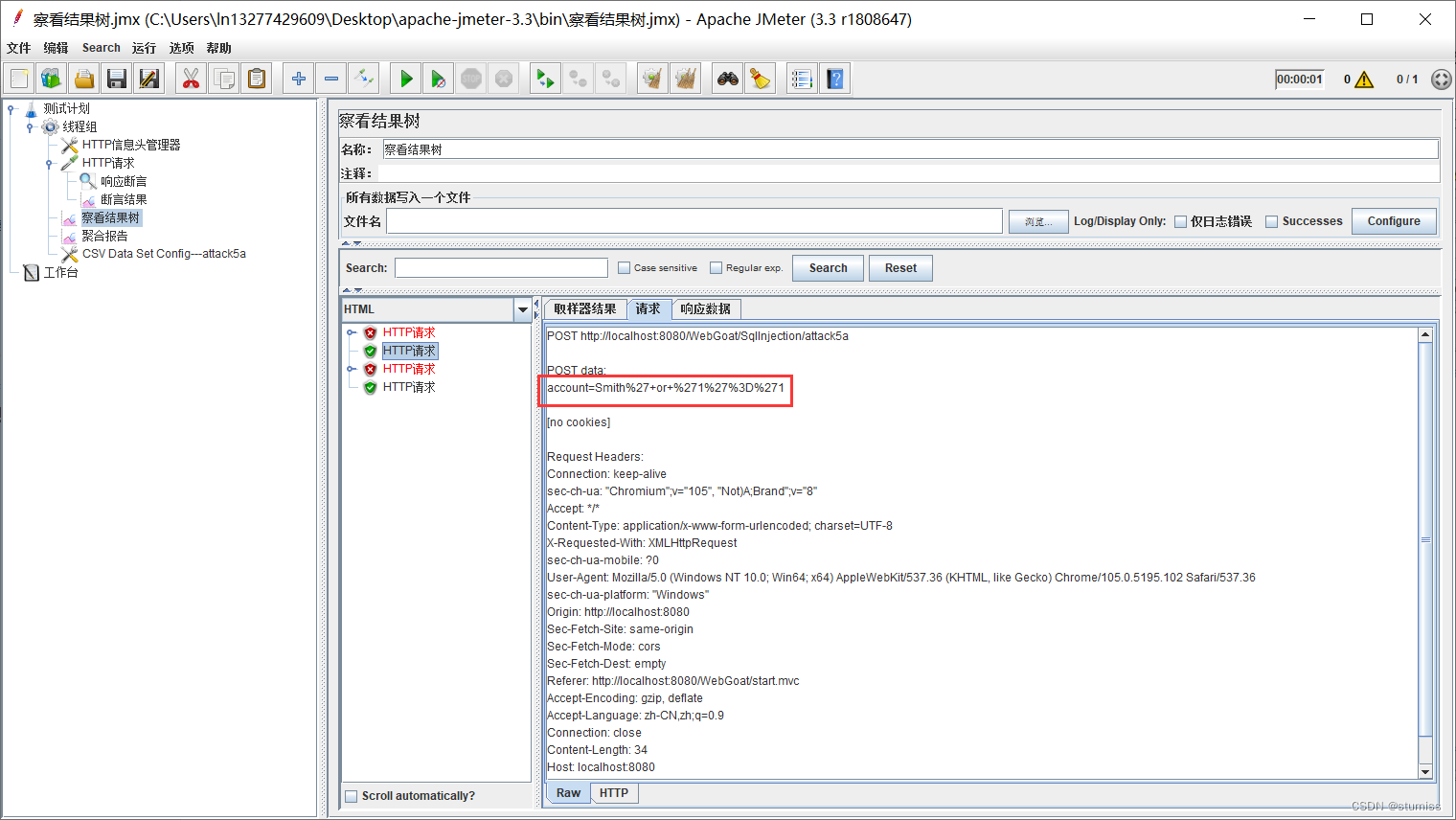Click the 浏览... browse button
Image resolution: width=1456 pixels, height=820 pixels.
[1038, 221]
